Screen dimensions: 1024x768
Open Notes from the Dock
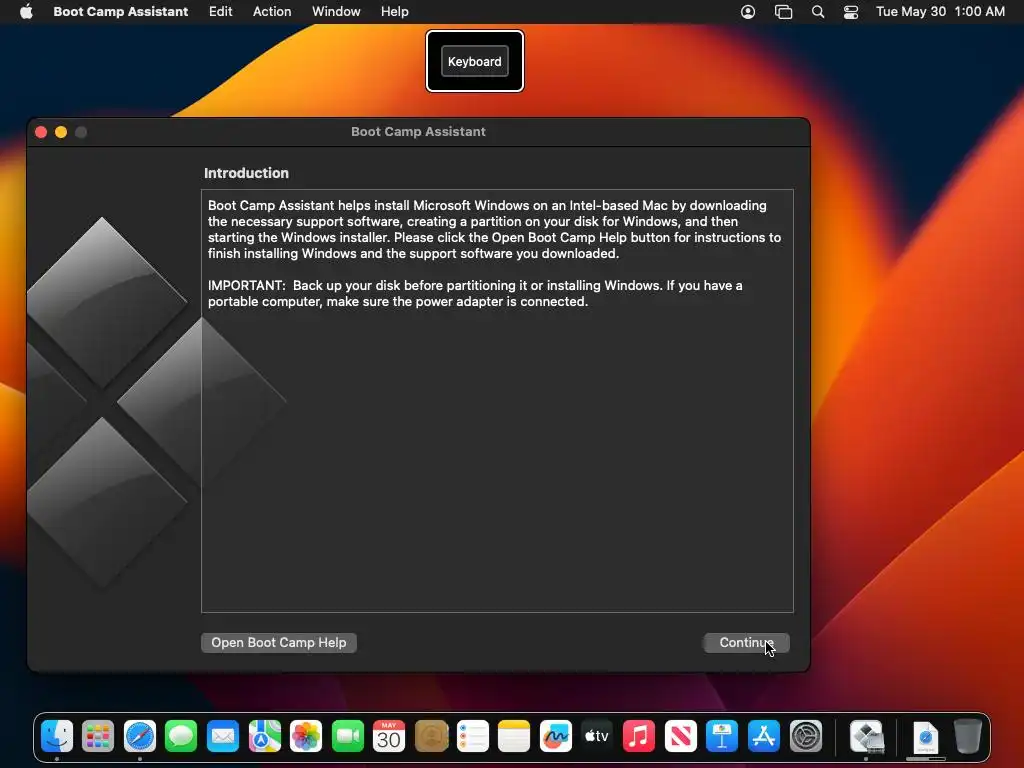514,737
